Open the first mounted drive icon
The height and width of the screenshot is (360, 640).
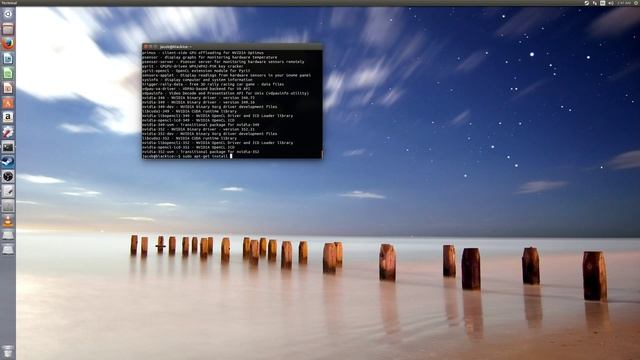pos(8,235)
